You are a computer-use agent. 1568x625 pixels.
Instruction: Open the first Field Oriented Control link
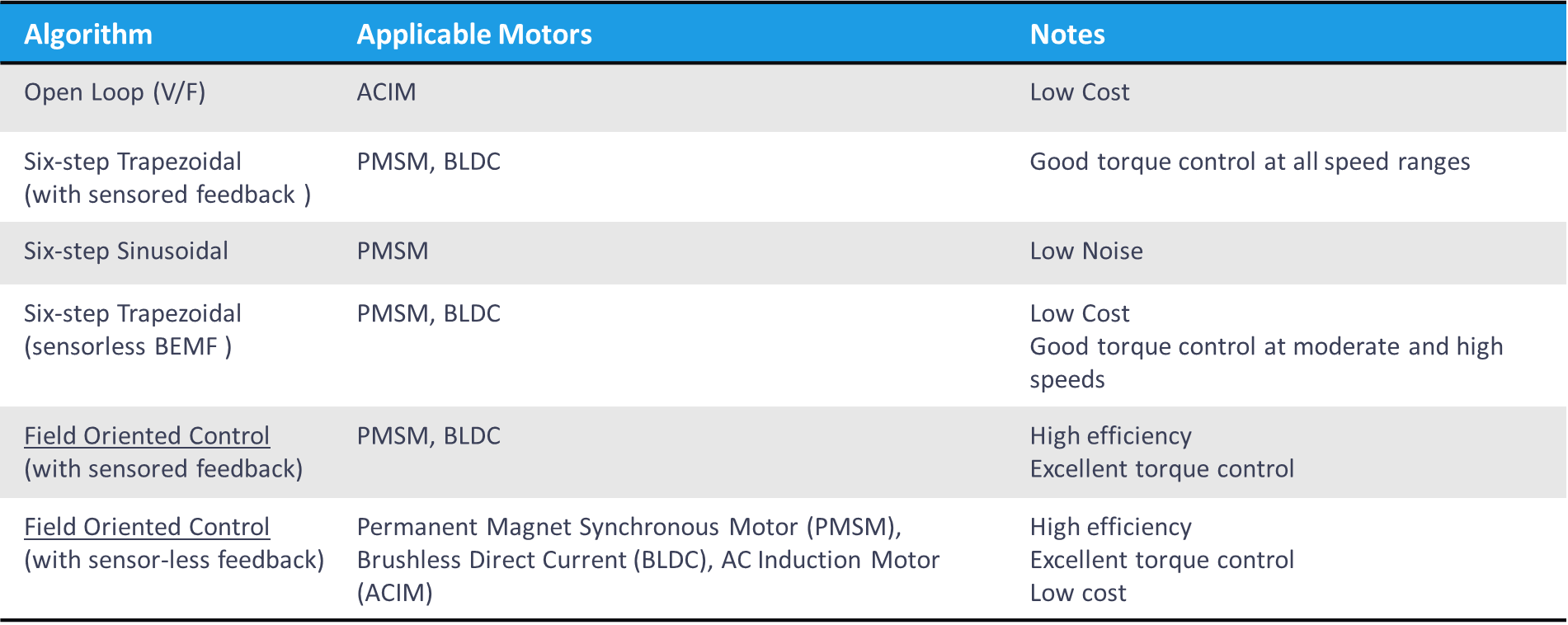147,435
